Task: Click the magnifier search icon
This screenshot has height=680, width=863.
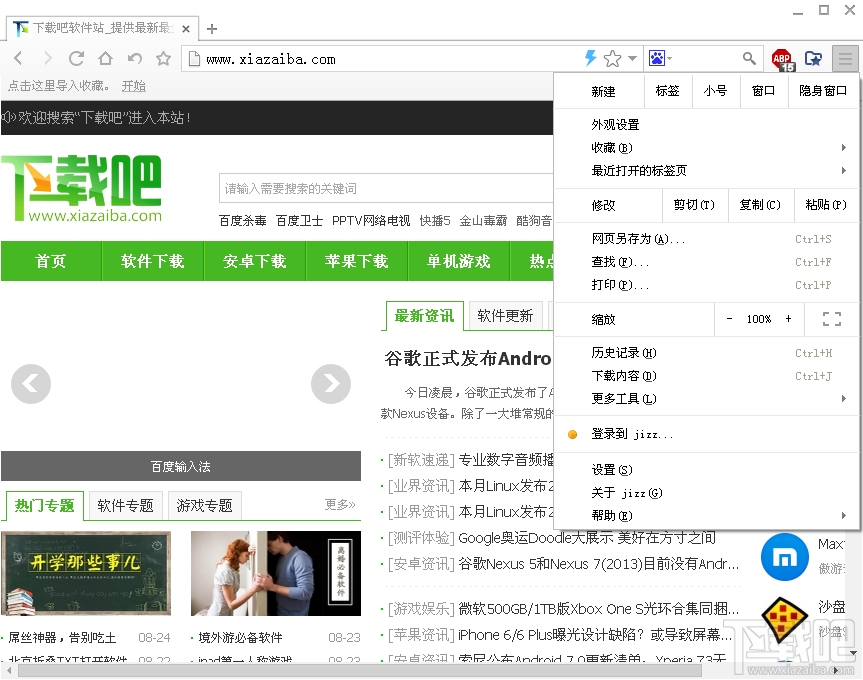Action: pos(750,59)
